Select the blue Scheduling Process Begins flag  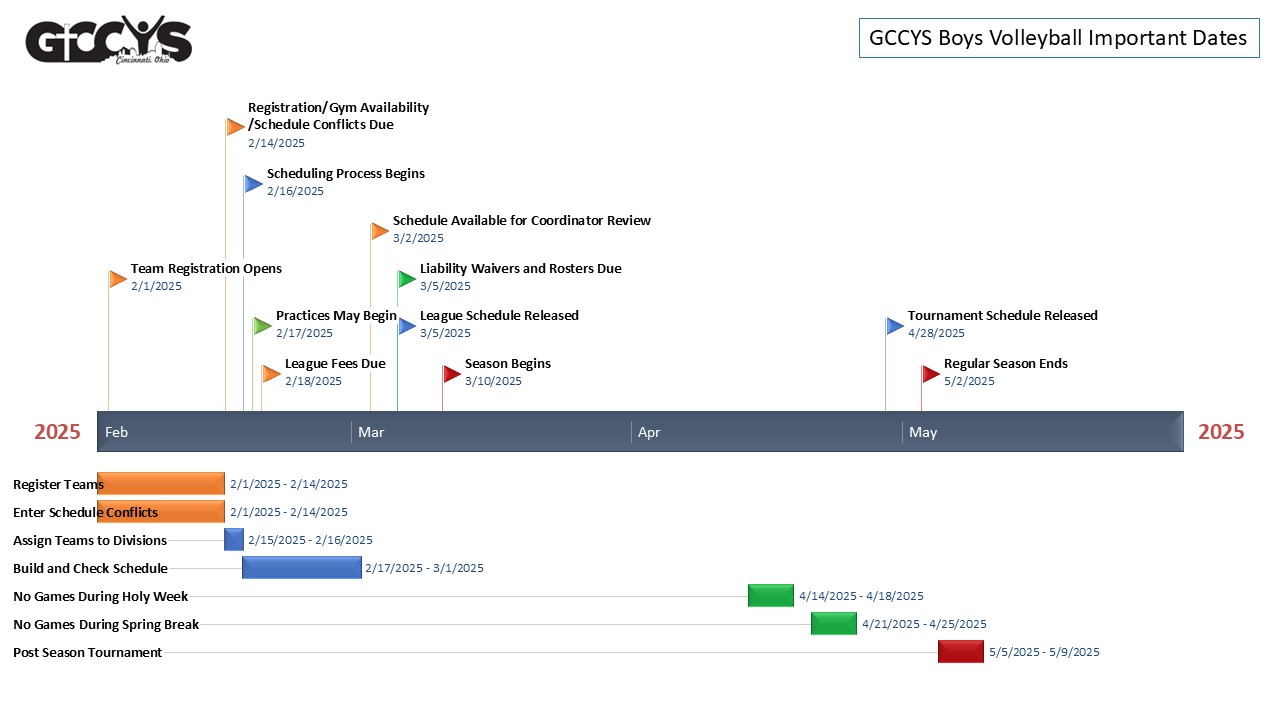point(254,184)
